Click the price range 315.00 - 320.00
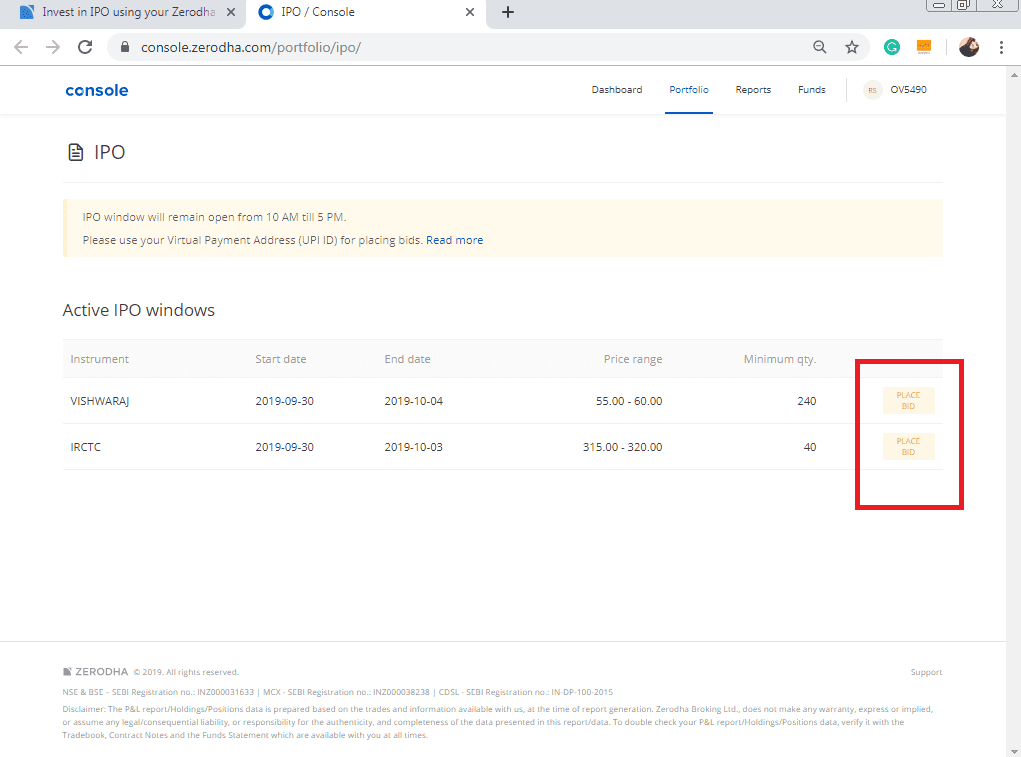Screen dimensions: 1021x757 point(622,447)
